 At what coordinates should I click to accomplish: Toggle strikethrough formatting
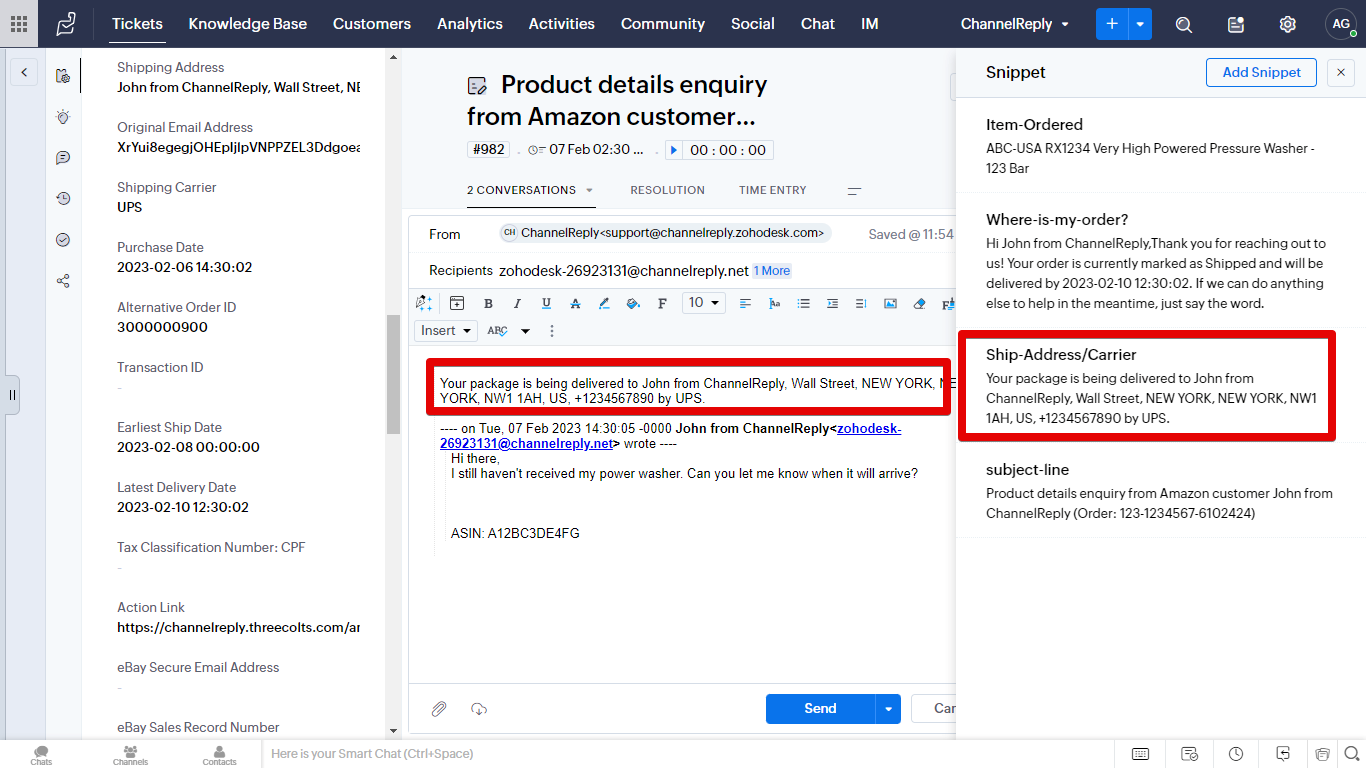pos(575,303)
